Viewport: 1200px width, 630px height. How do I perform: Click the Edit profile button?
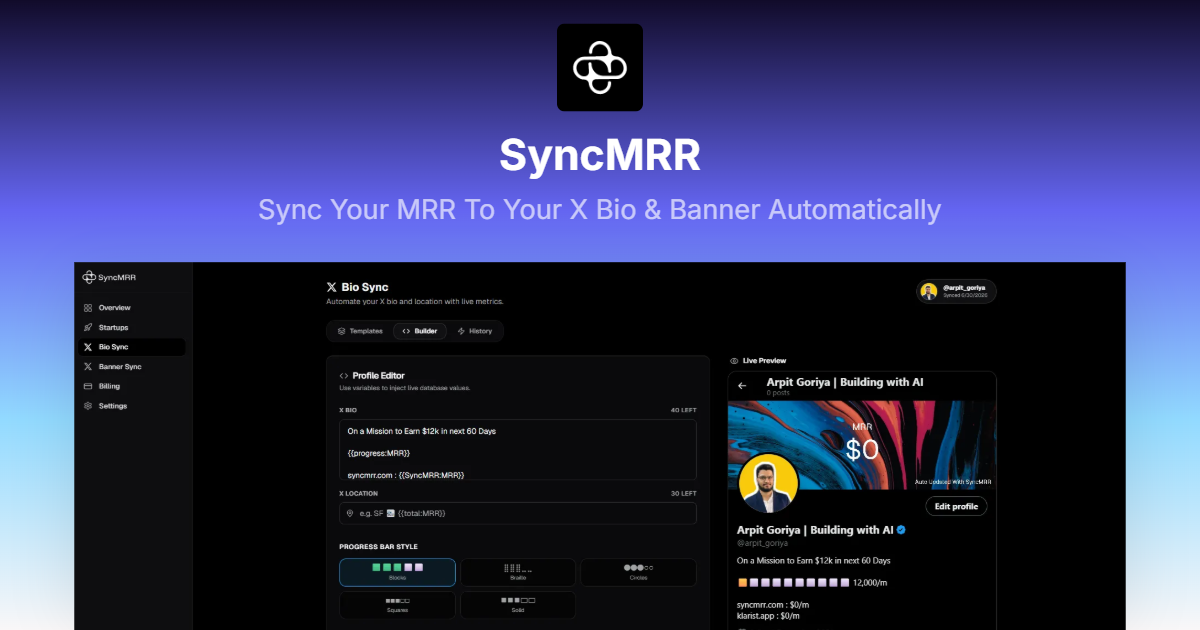click(956, 506)
